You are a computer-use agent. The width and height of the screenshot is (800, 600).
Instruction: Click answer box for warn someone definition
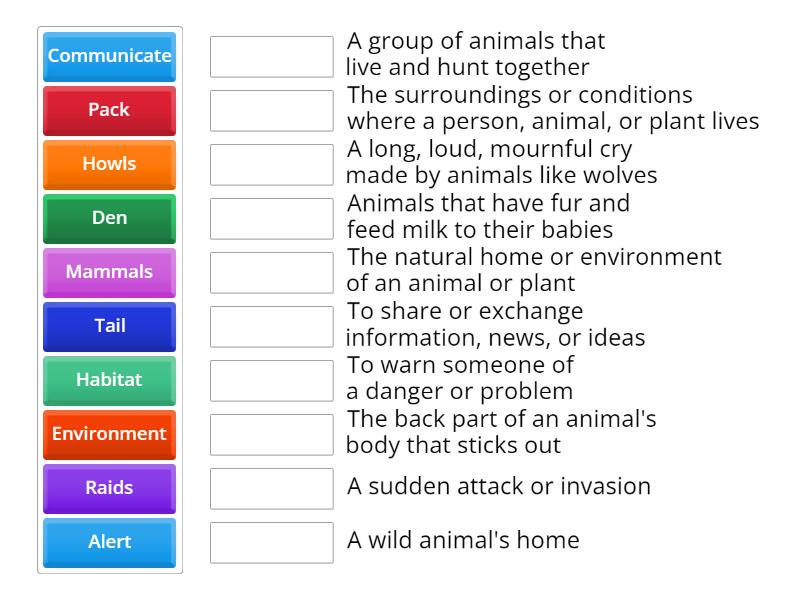(272, 381)
